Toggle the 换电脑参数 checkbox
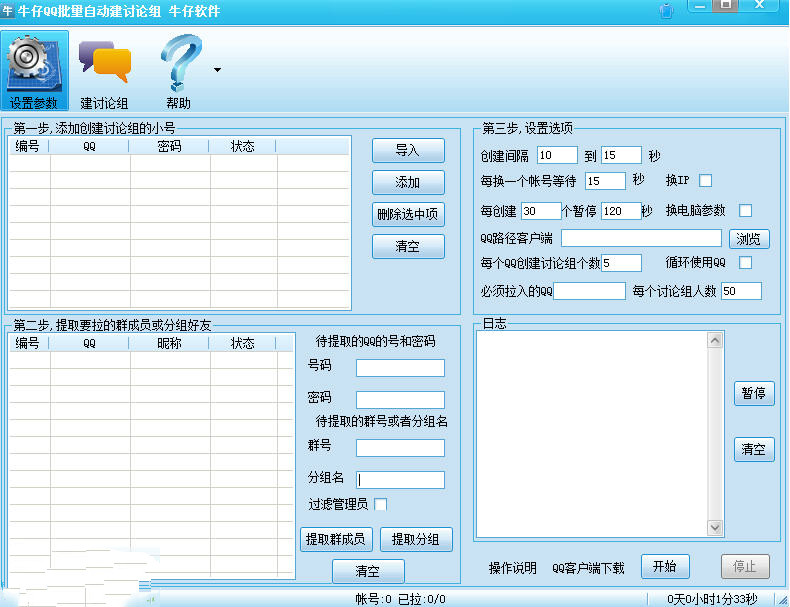 [745, 210]
